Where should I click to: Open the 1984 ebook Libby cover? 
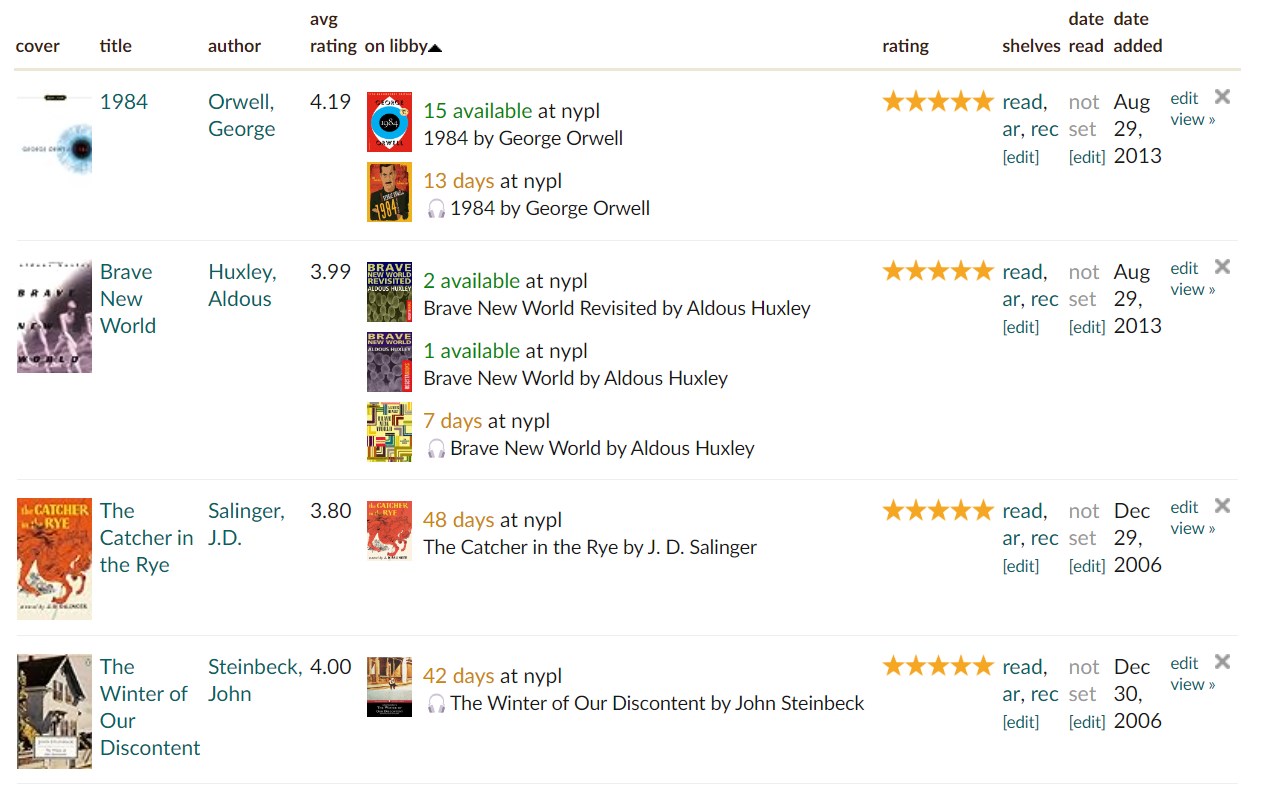[x=389, y=123]
